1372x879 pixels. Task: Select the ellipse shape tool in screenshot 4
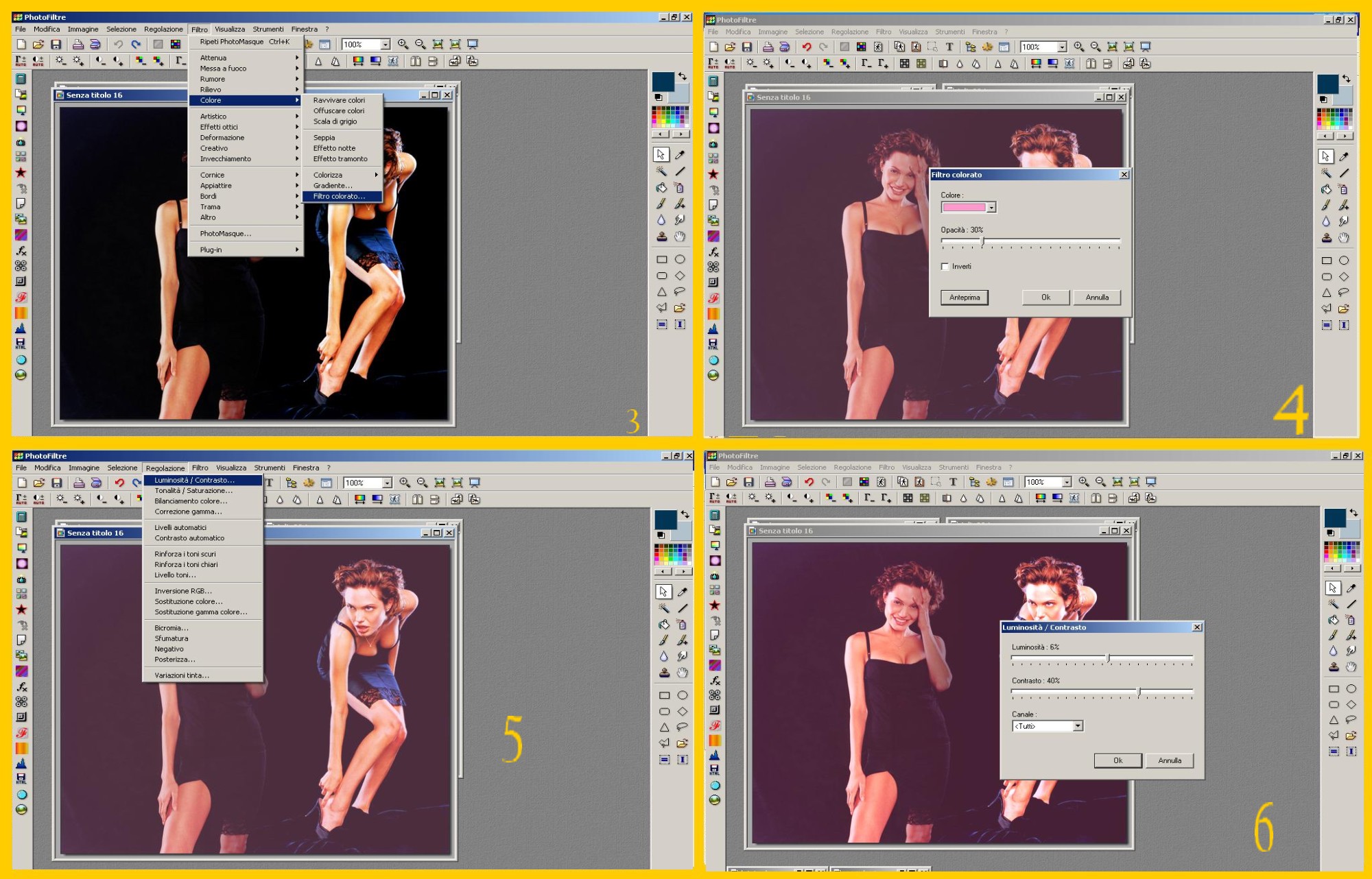1344,261
